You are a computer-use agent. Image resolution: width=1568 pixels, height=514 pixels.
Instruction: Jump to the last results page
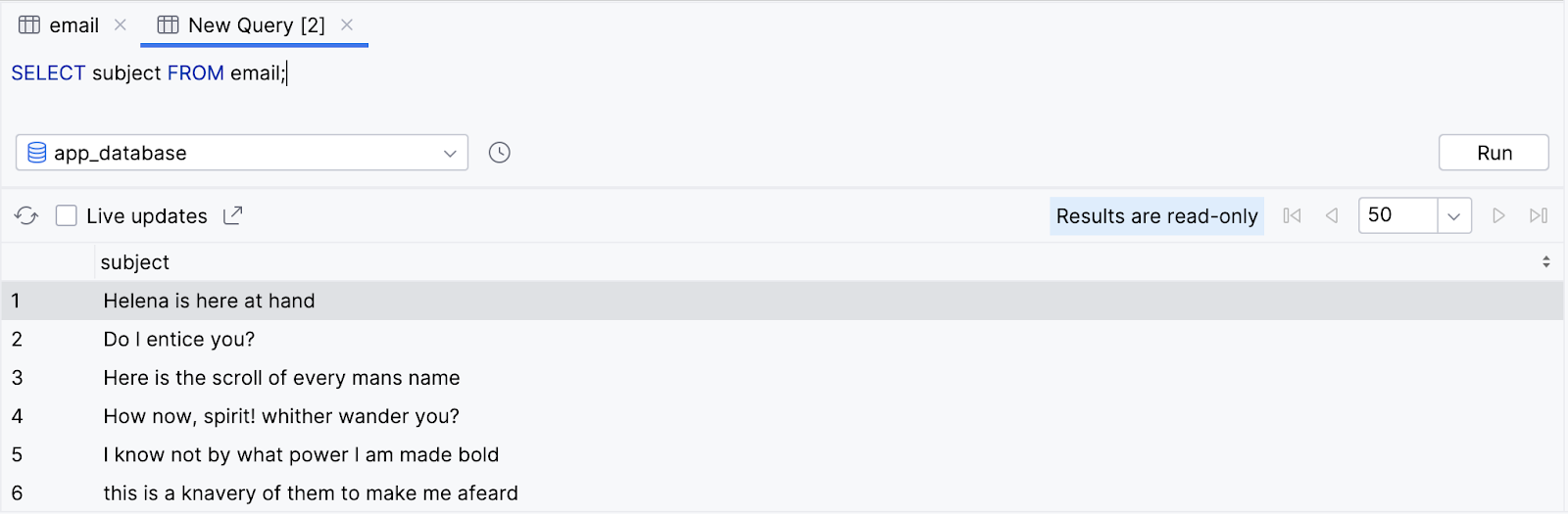click(1539, 216)
